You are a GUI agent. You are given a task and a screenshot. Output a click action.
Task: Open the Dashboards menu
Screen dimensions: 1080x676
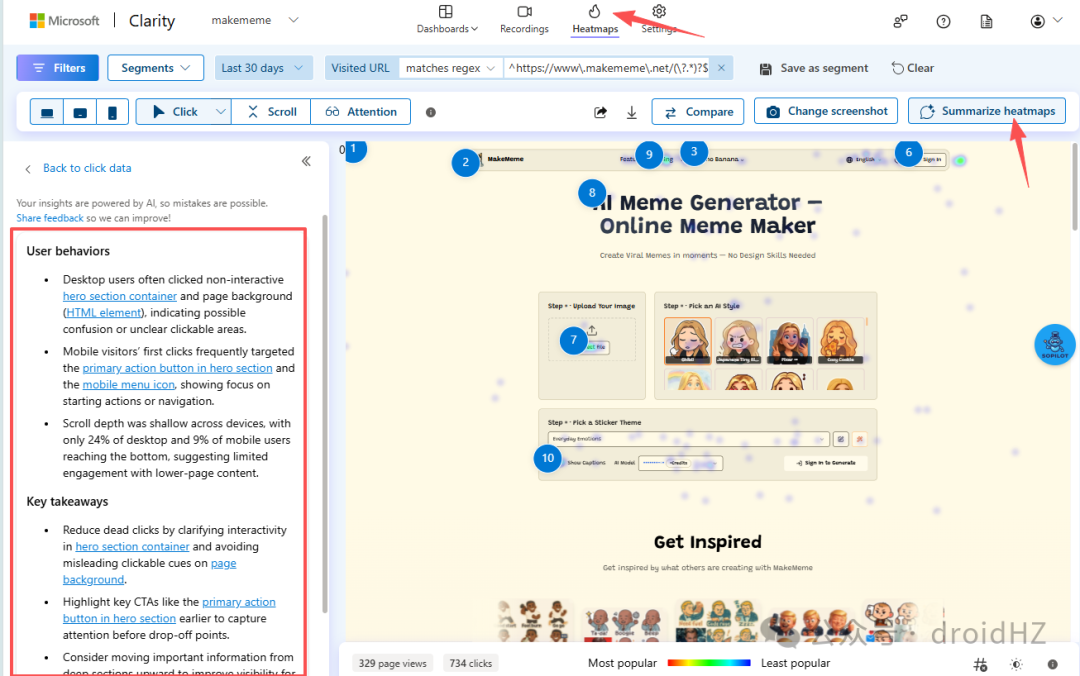pos(446,19)
